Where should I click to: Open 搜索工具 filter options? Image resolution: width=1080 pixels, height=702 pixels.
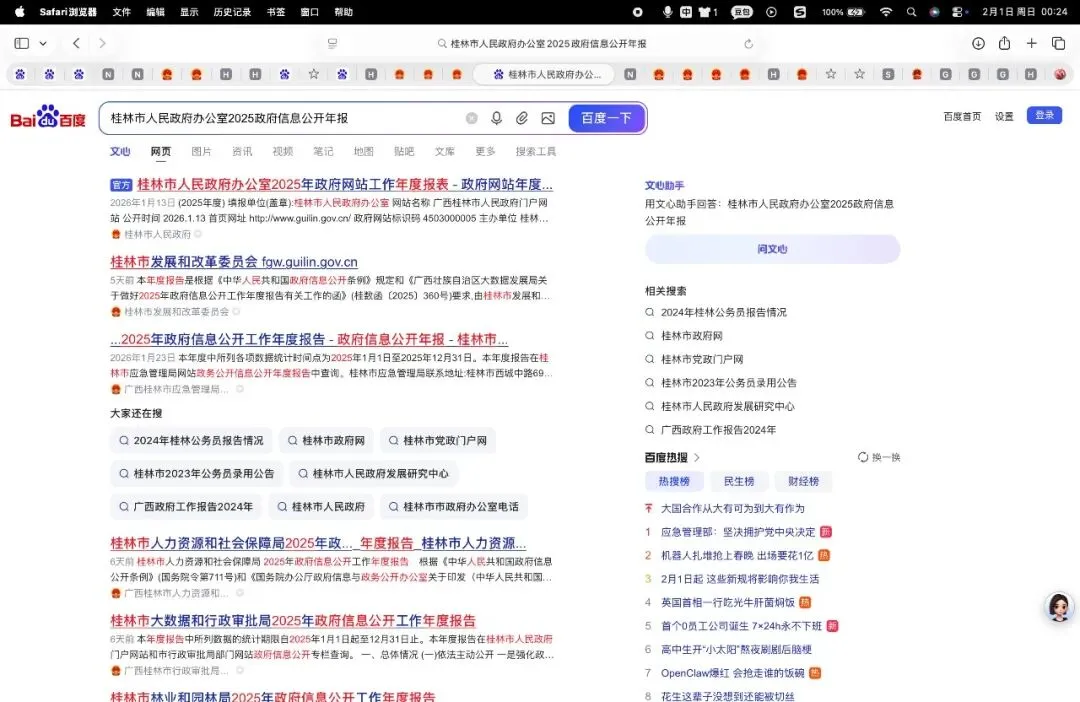click(536, 152)
